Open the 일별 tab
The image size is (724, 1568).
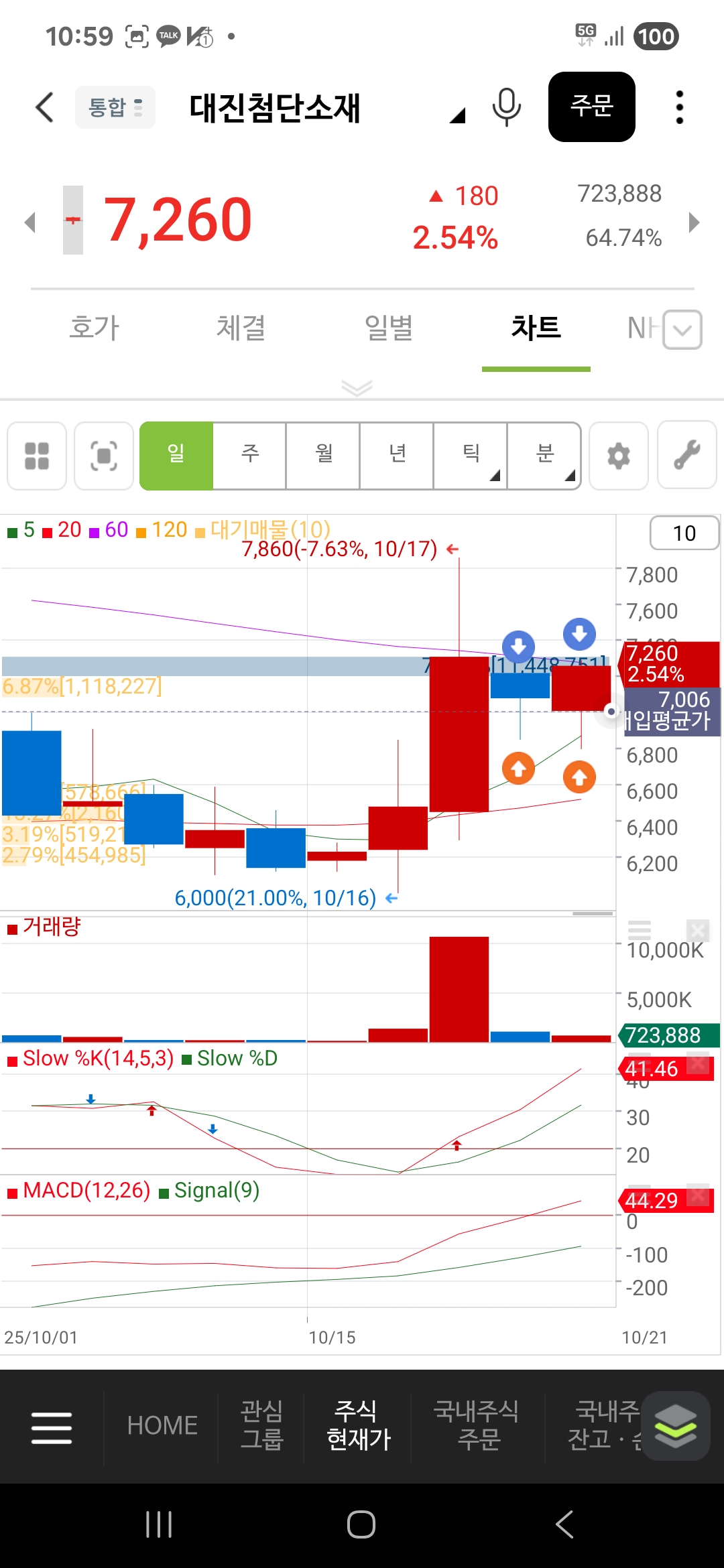[x=389, y=328]
